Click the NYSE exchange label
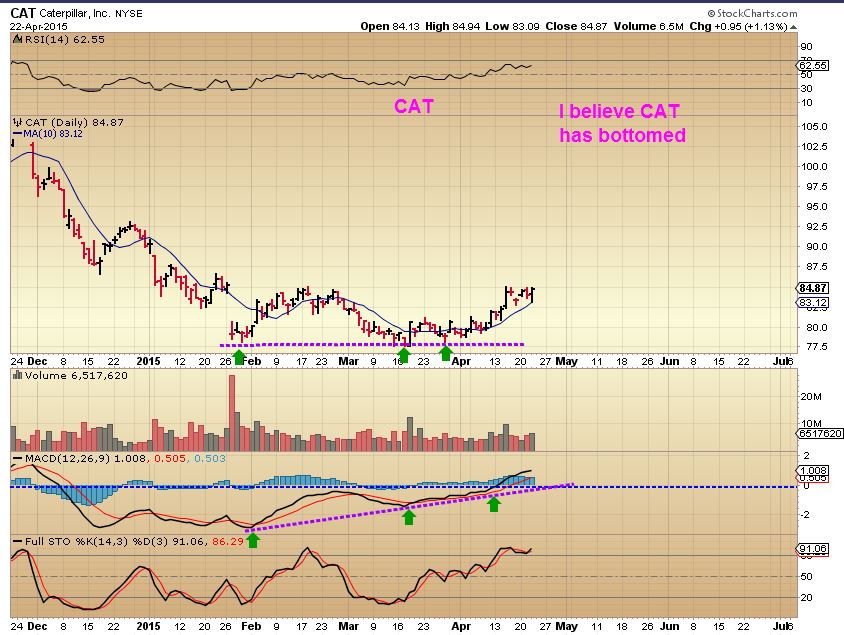Viewport: 844px width, 635px height. click(x=129, y=14)
